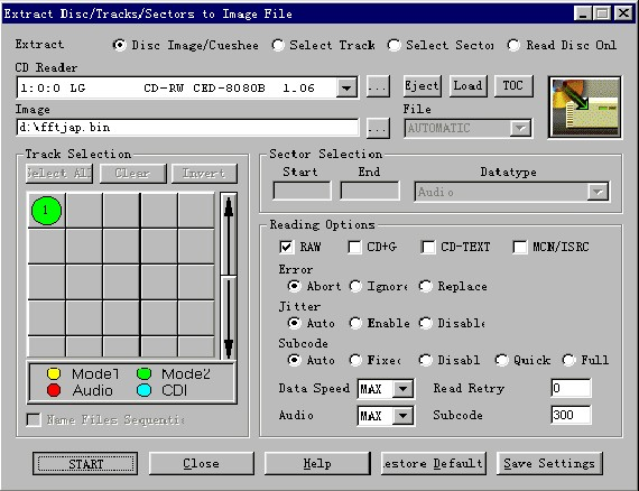Image resolution: width=639 pixels, height=491 pixels.
Task: Click the Close button
Action: 201,463
